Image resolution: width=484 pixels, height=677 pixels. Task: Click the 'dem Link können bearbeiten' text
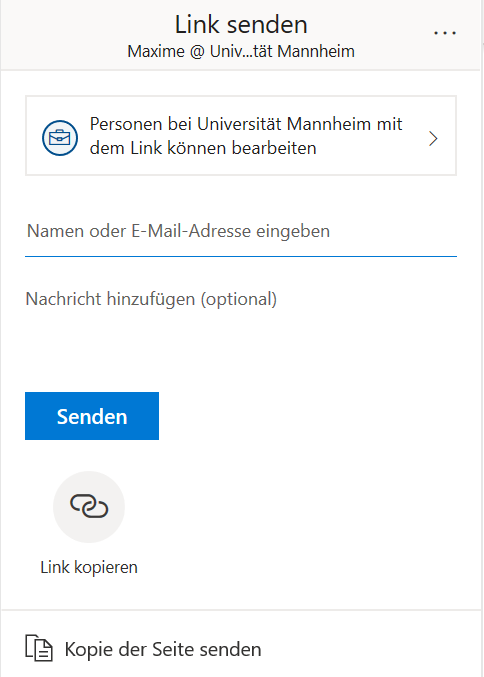(x=203, y=148)
